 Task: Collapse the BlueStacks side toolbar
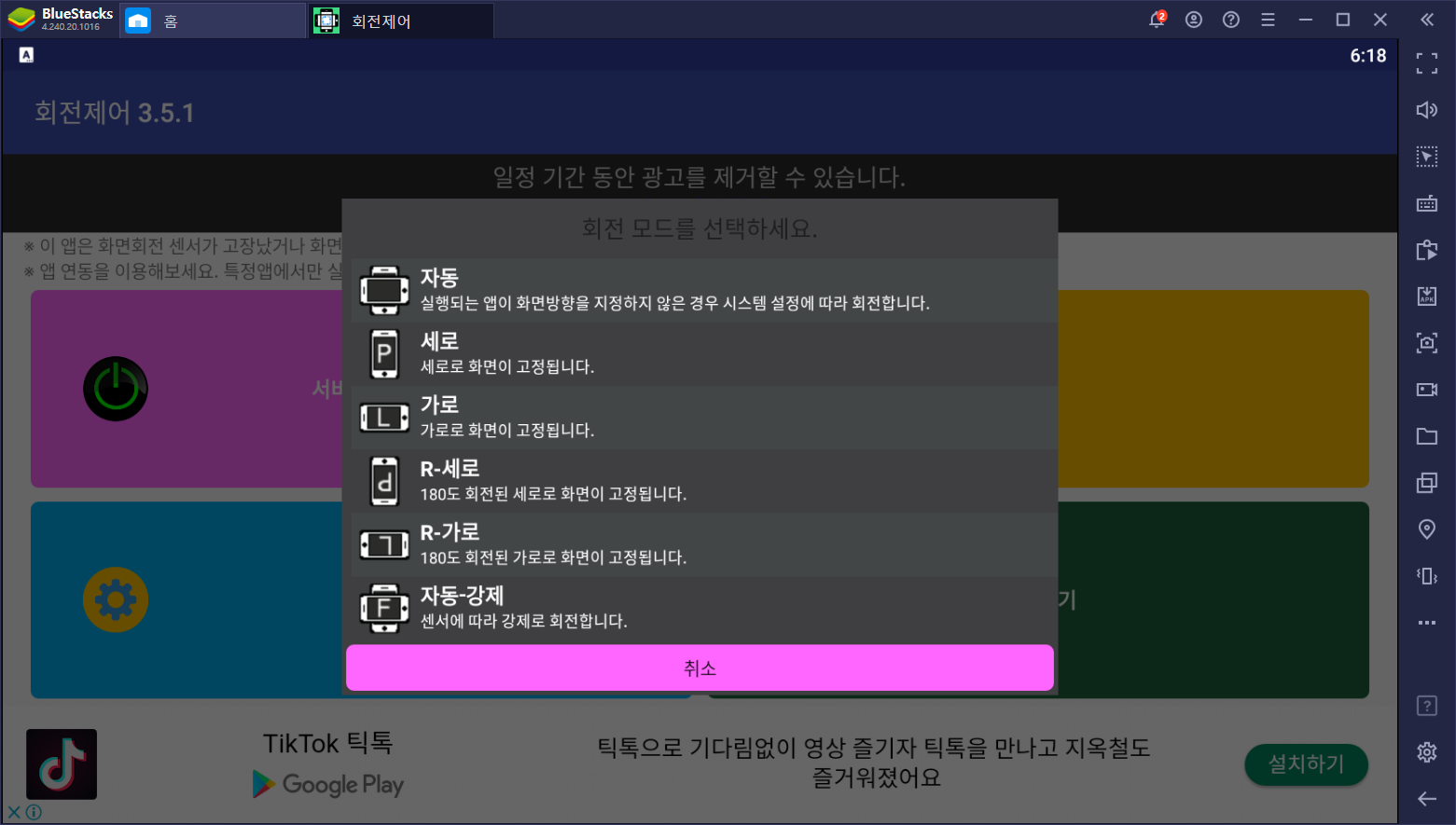click(1427, 20)
